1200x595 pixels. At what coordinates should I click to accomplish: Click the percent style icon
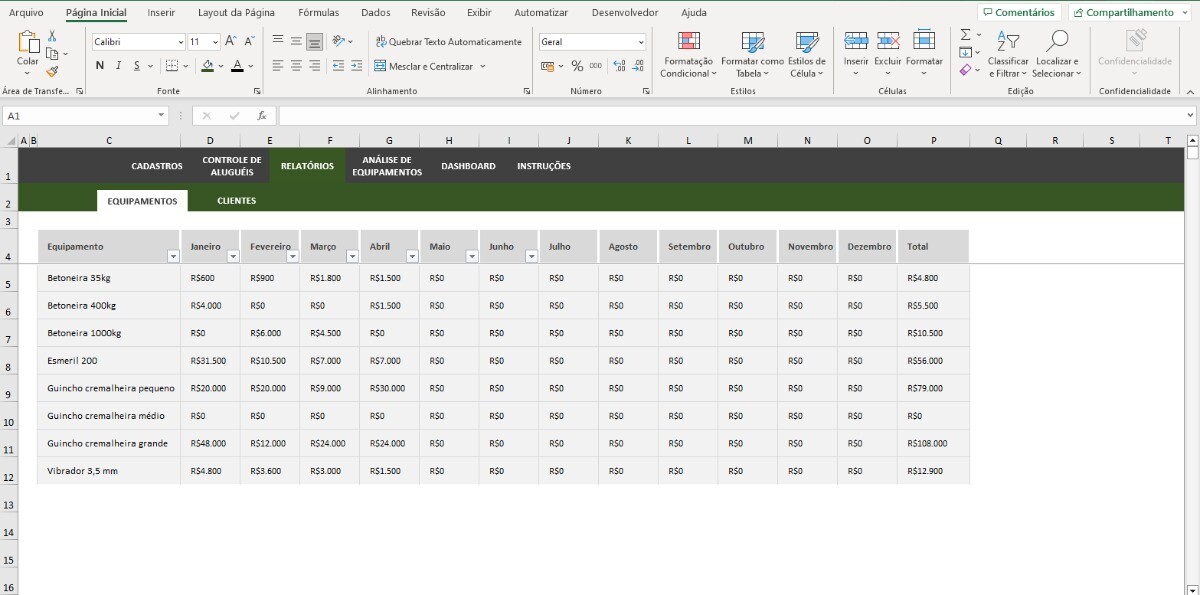[577, 66]
